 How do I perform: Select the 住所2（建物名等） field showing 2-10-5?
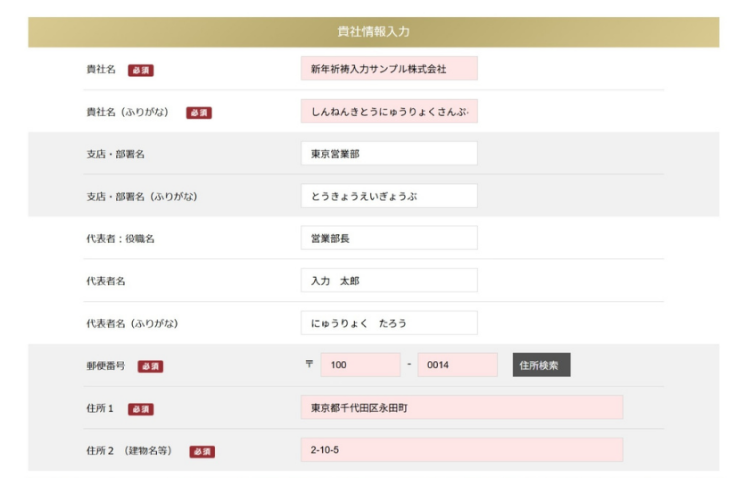tap(461, 450)
